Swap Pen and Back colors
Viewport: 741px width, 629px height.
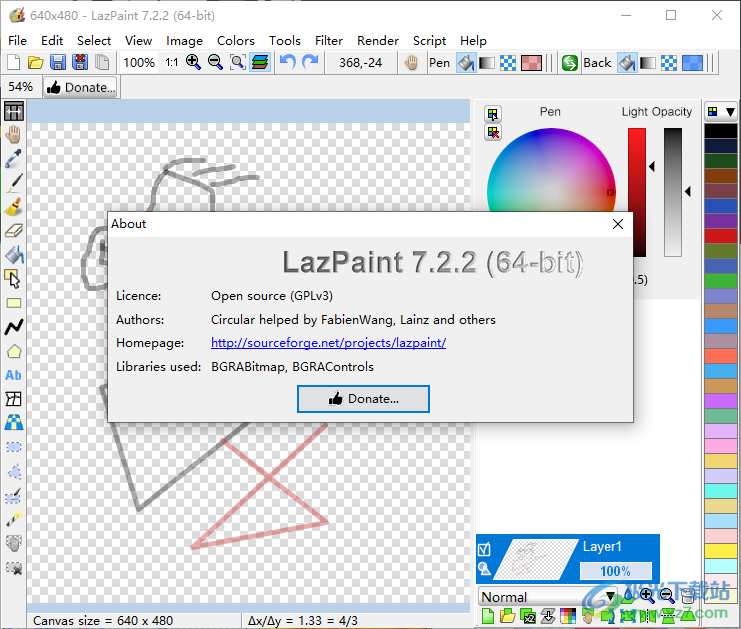570,63
